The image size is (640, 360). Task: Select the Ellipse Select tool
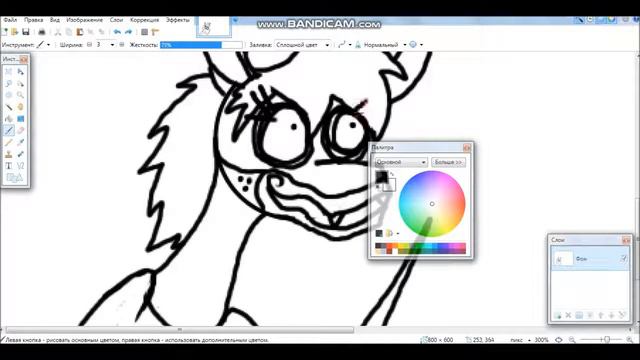pyautogui.click(x=9, y=96)
